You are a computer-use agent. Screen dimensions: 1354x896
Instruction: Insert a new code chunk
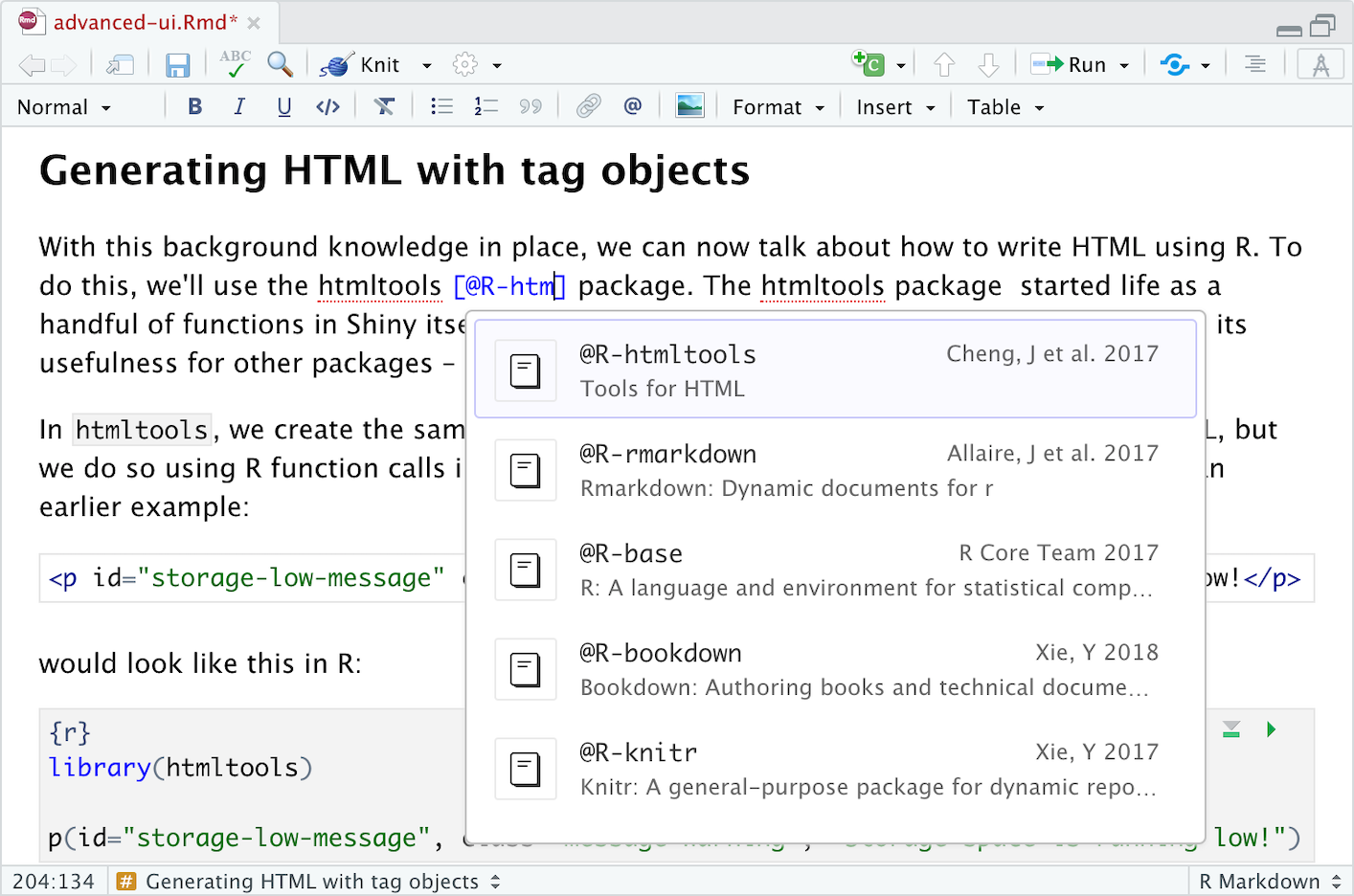click(869, 64)
